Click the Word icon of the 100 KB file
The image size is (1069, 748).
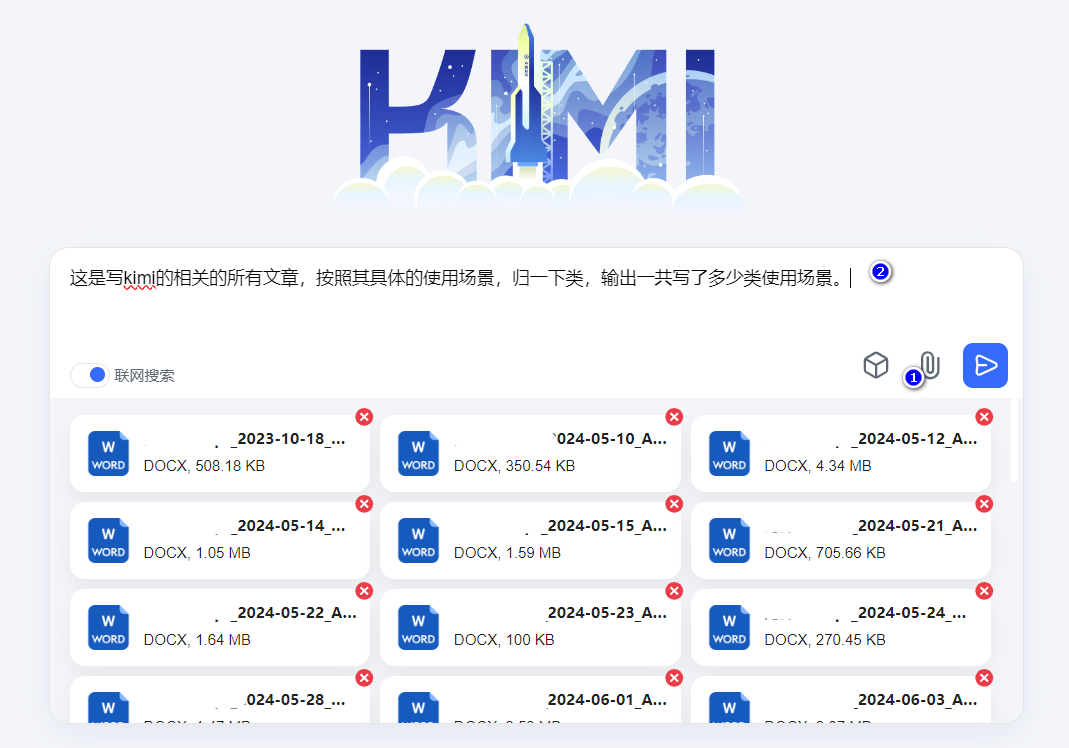[x=419, y=627]
